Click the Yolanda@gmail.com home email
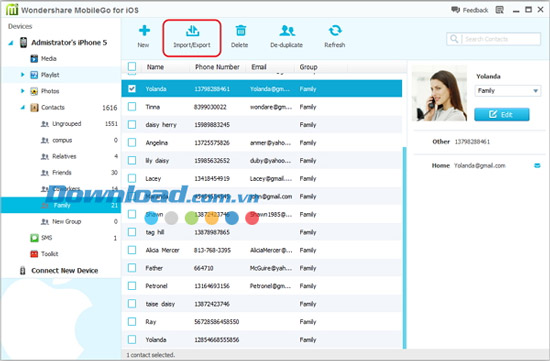550x361 pixels. coord(479,166)
